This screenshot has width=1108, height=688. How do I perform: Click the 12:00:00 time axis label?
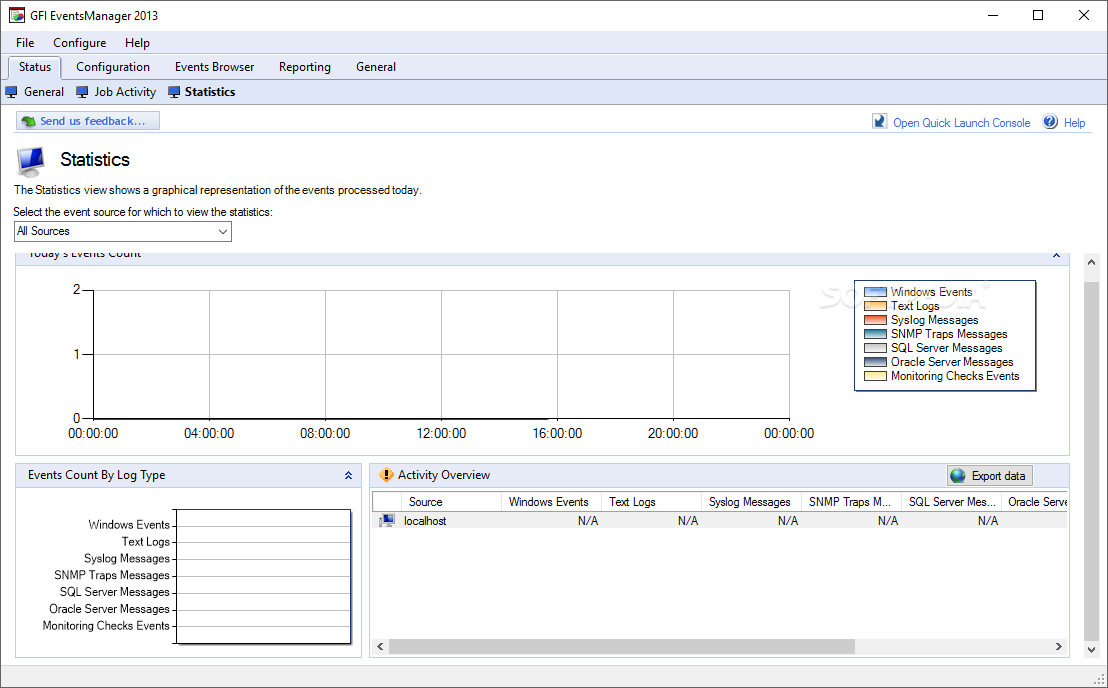tap(441, 433)
